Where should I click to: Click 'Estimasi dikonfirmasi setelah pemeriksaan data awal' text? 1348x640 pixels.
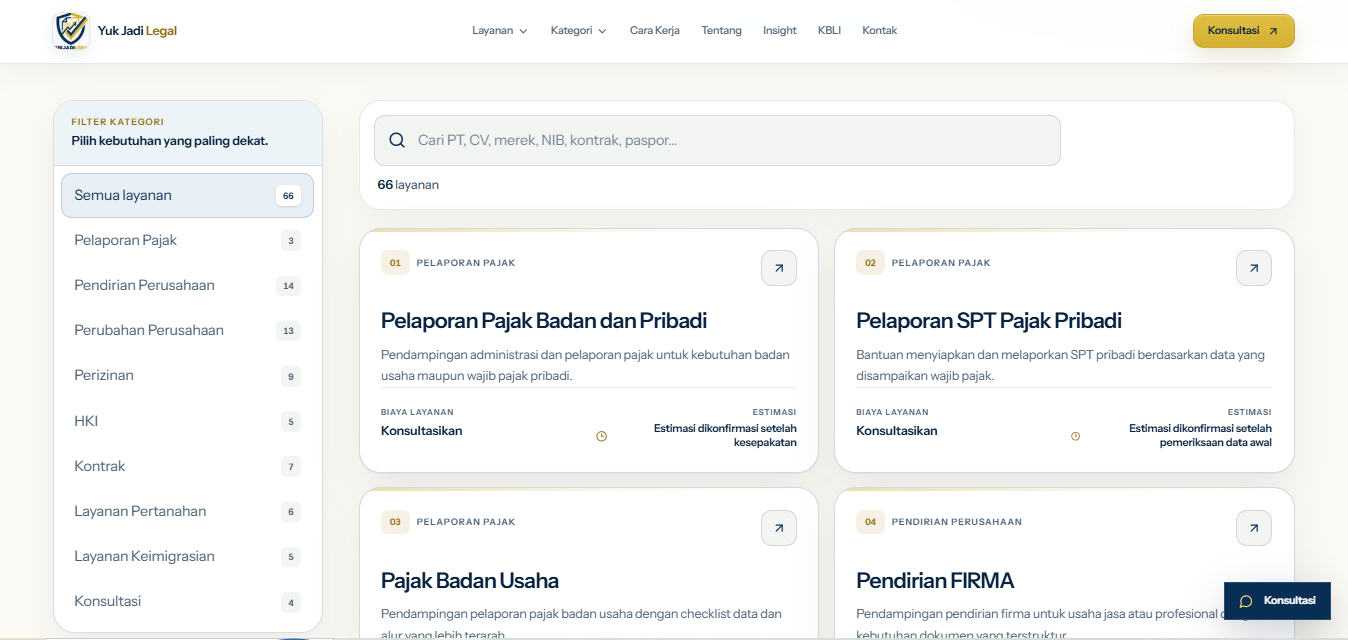[x=1200, y=435]
